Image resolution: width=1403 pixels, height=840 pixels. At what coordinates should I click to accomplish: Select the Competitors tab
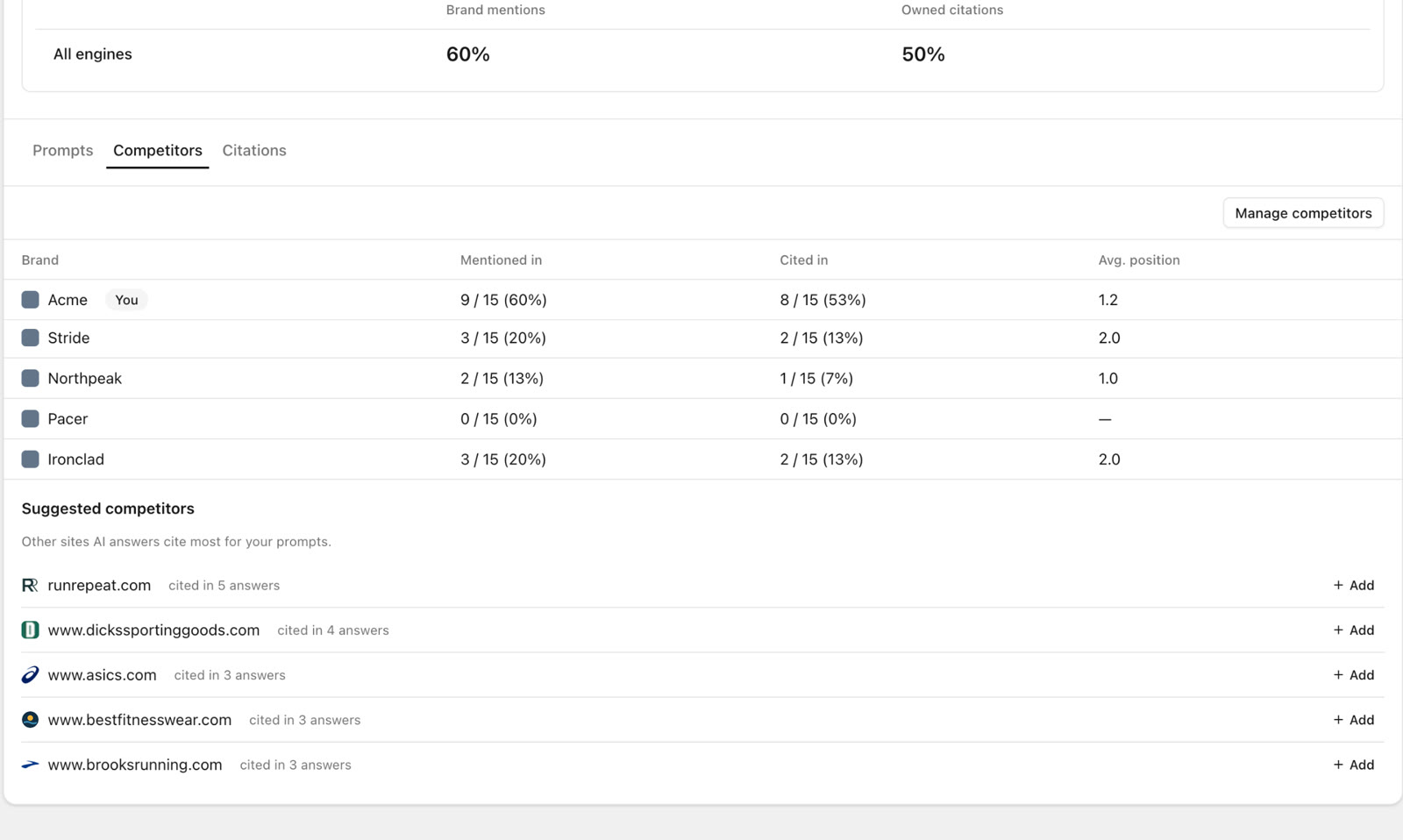pos(158,150)
